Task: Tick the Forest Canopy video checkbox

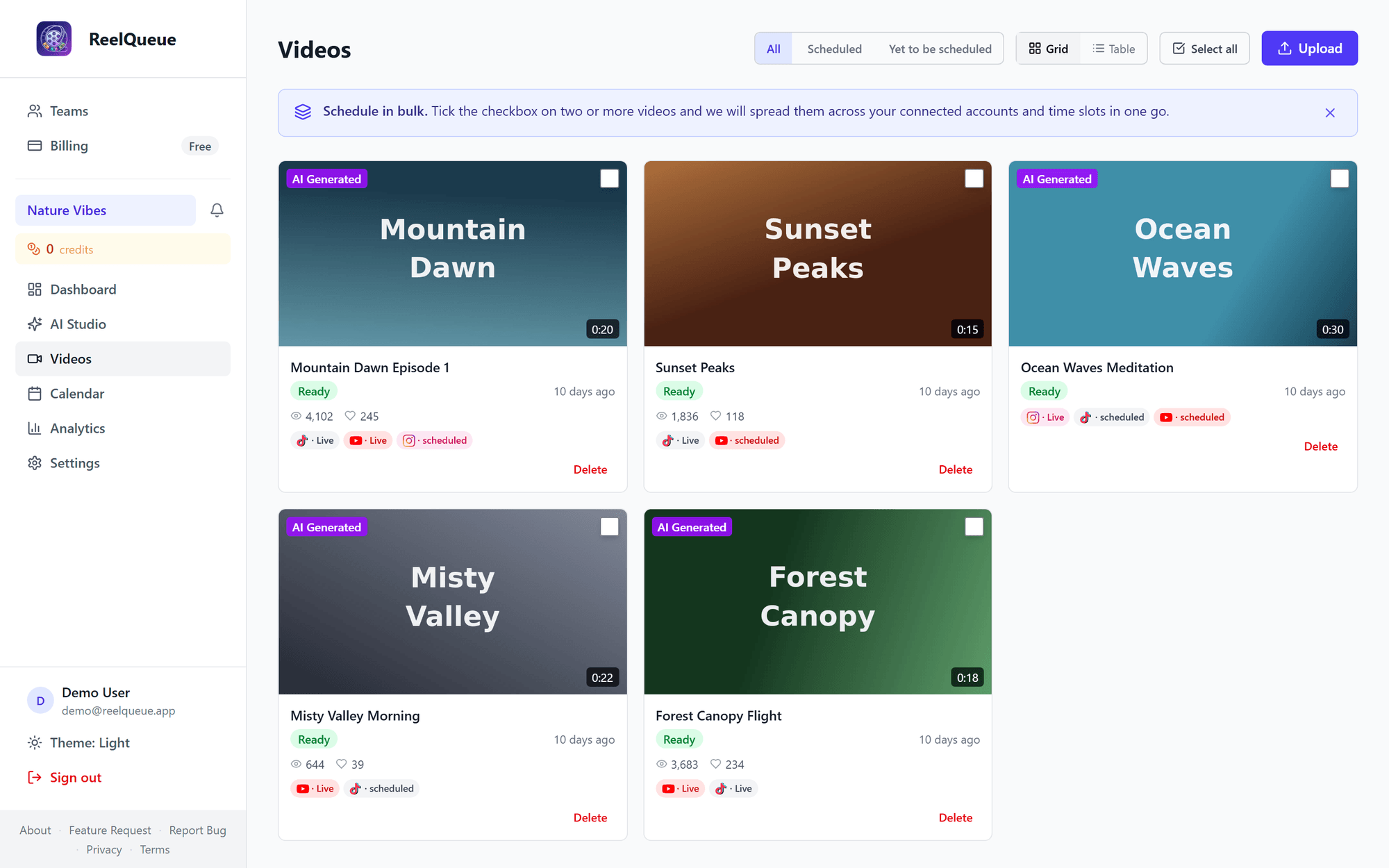Action: point(974,527)
